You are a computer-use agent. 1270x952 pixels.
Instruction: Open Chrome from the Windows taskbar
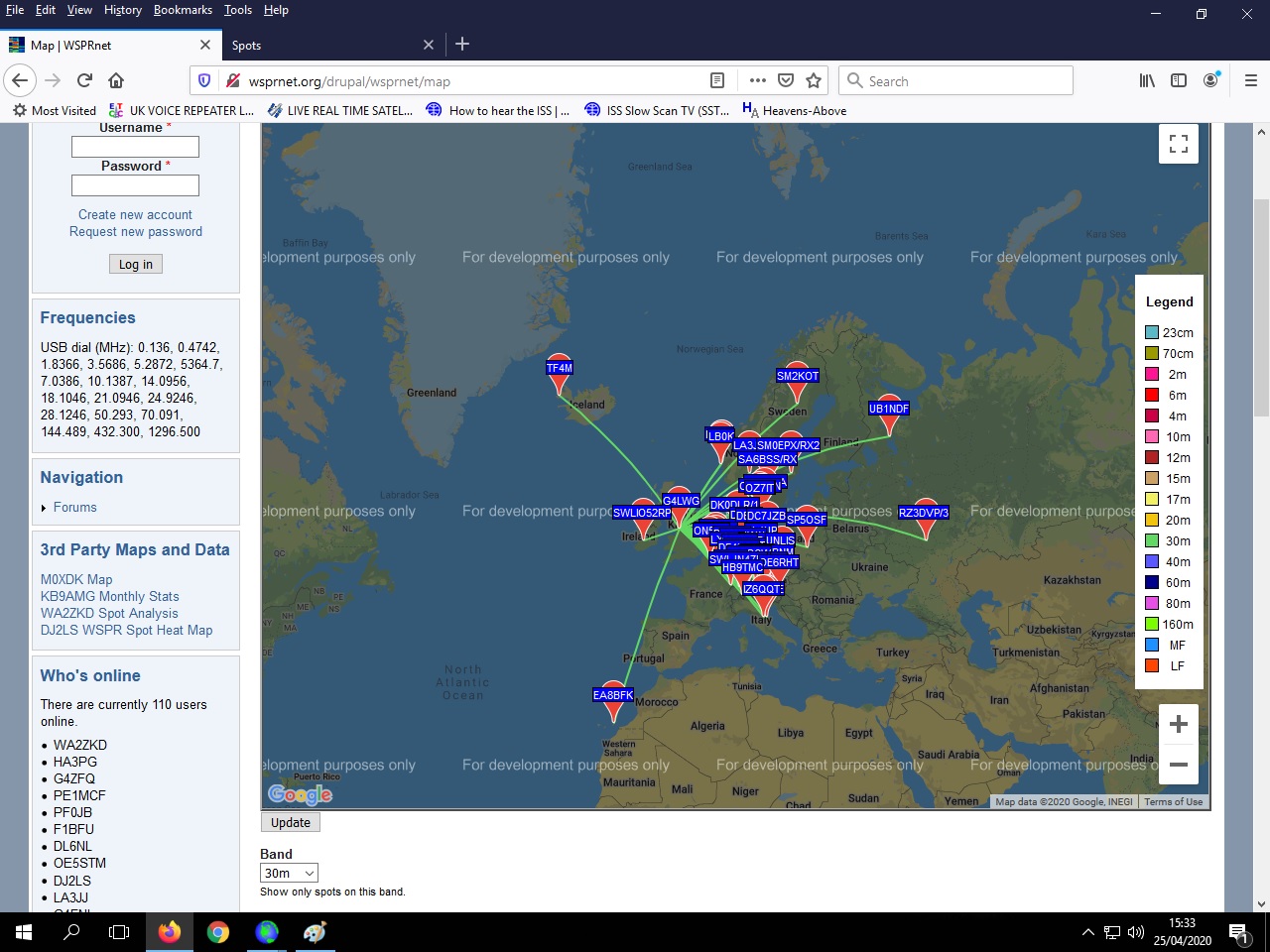[x=218, y=932]
